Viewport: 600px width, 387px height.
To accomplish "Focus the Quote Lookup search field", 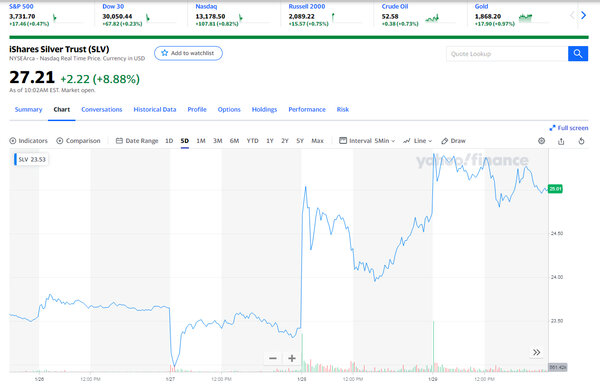I will click(x=507, y=54).
